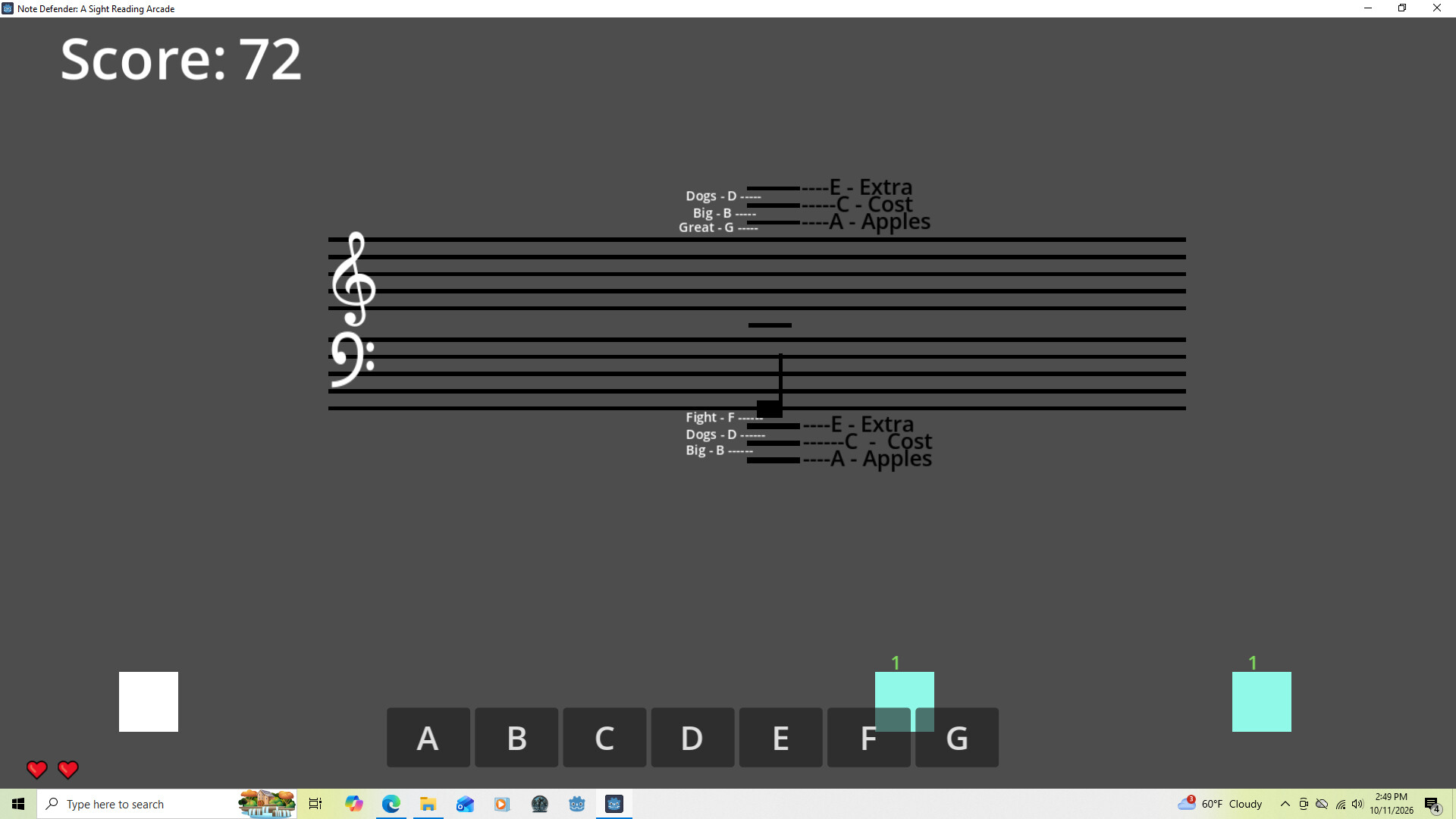Activate the far-right cyan power-up square

(x=1262, y=701)
